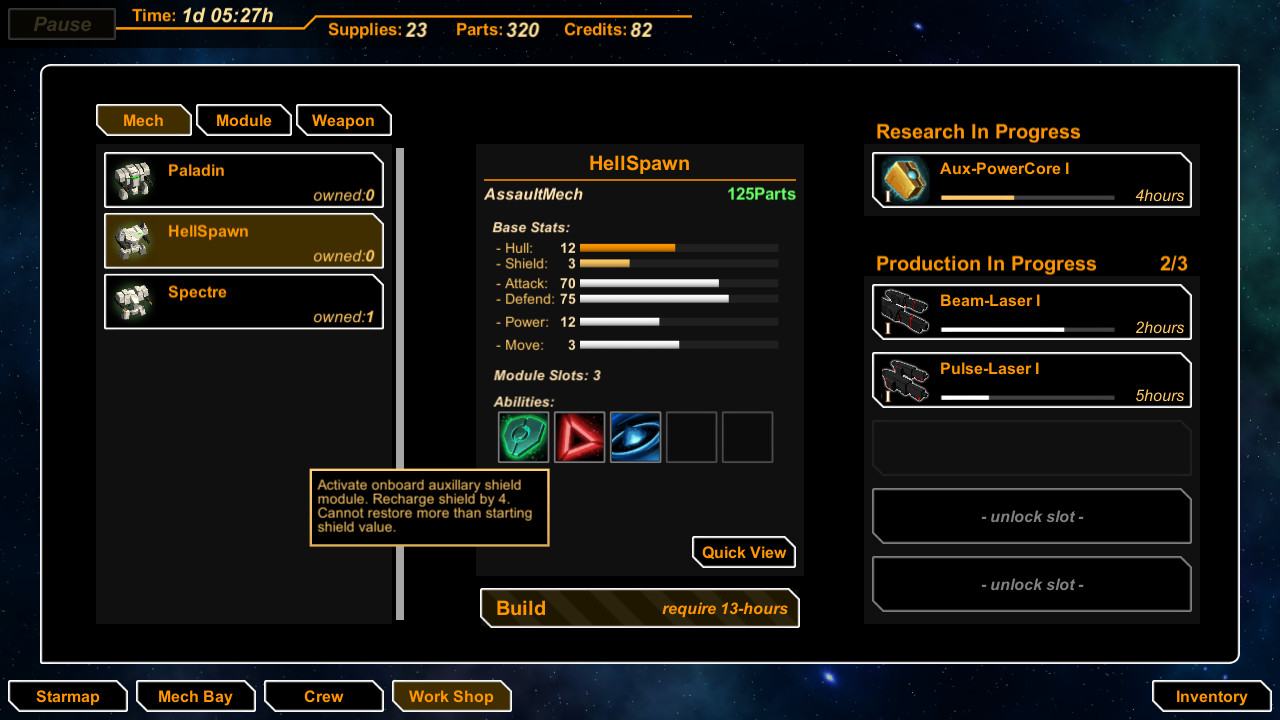The image size is (1280, 720).
Task: Open Quick View for the HellSpawn mech
Action: coord(743,551)
